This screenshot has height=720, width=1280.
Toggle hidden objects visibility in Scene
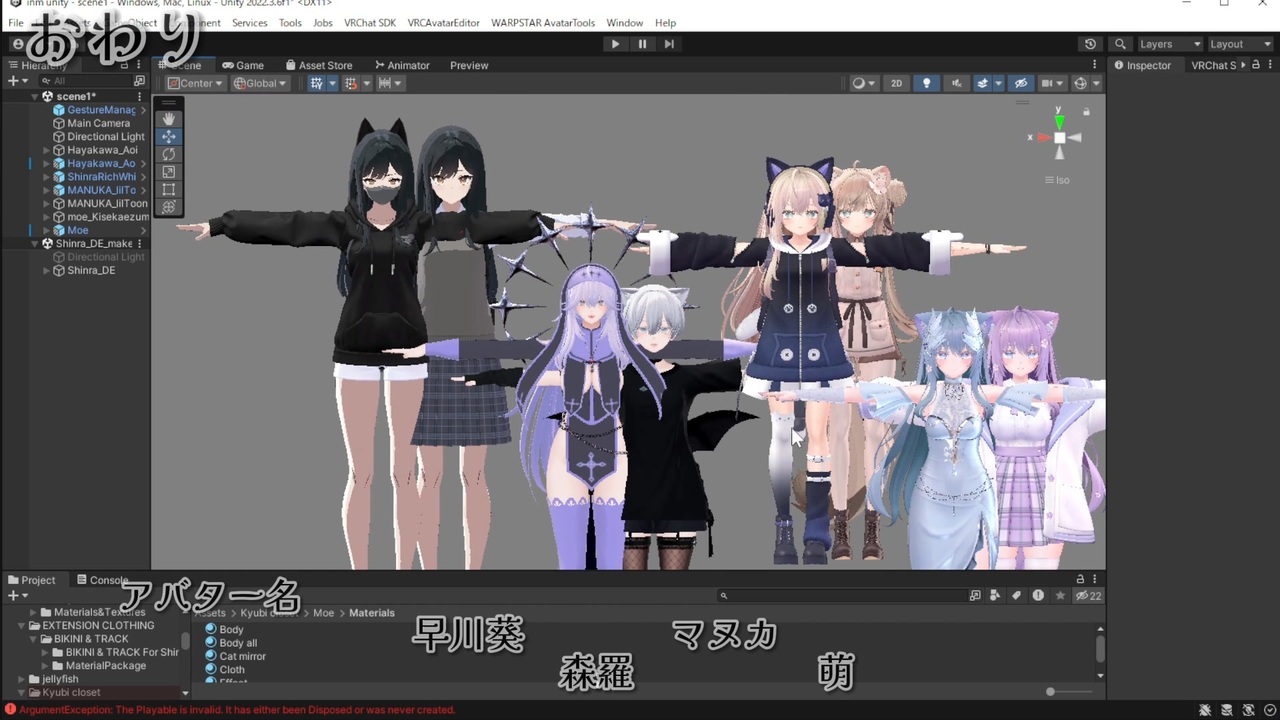pyautogui.click(x=1020, y=83)
